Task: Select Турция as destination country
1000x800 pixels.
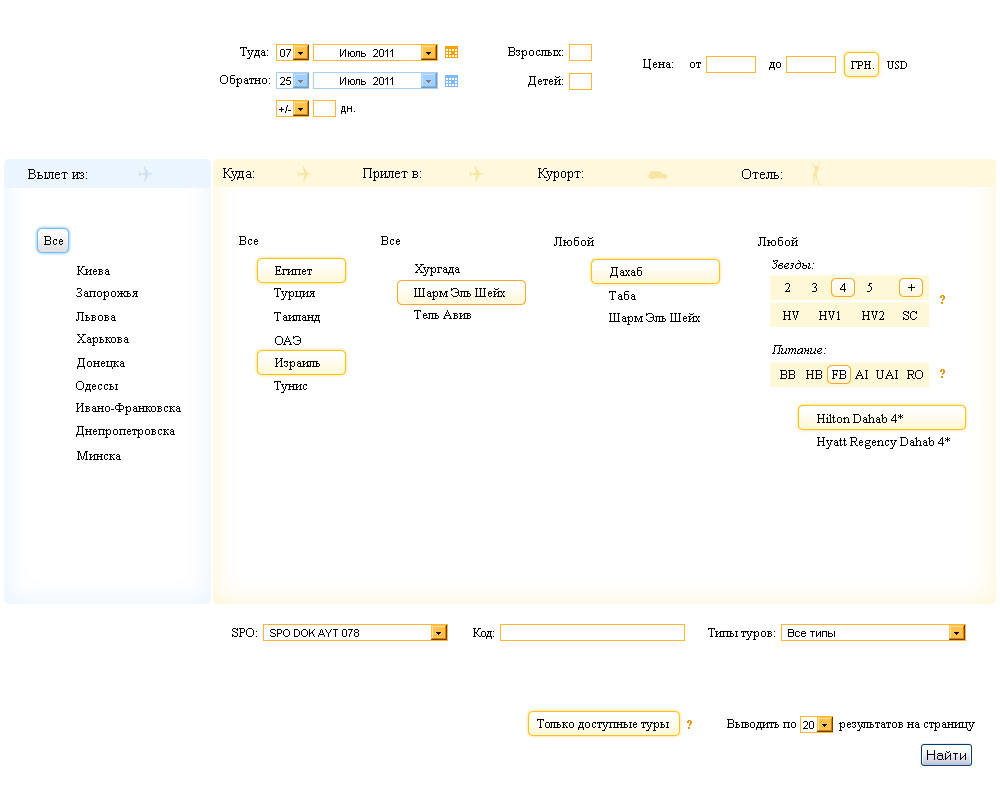Action: [294, 293]
